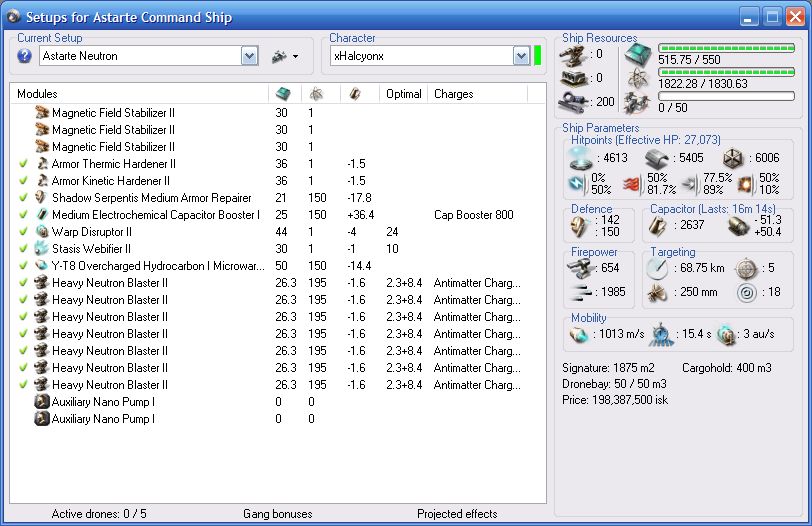Open the Current Setup dropdown arrow
Image resolution: width=812 pixels, height=526 pixels.
point(249,56)
